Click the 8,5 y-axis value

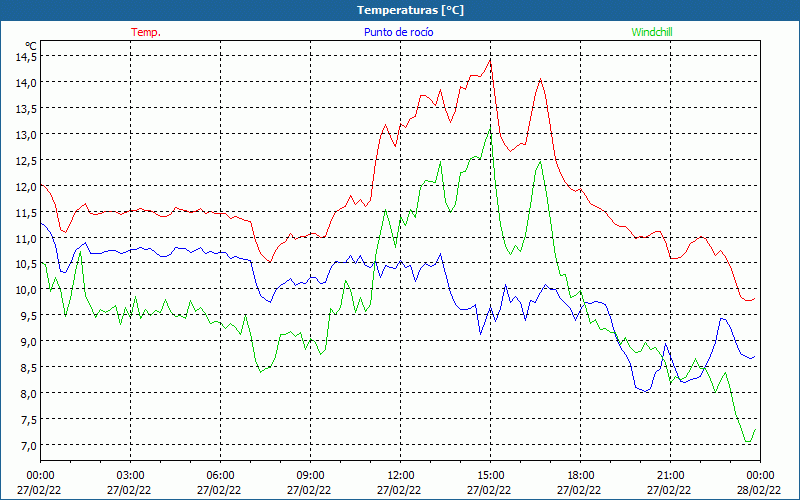(x=29, y=367)
